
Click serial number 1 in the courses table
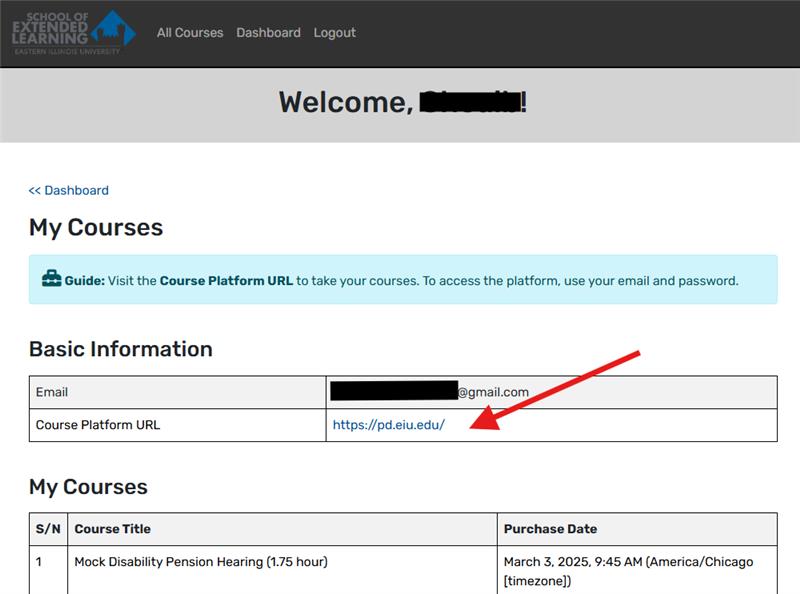pyautogui.click(x=40, y=562)
